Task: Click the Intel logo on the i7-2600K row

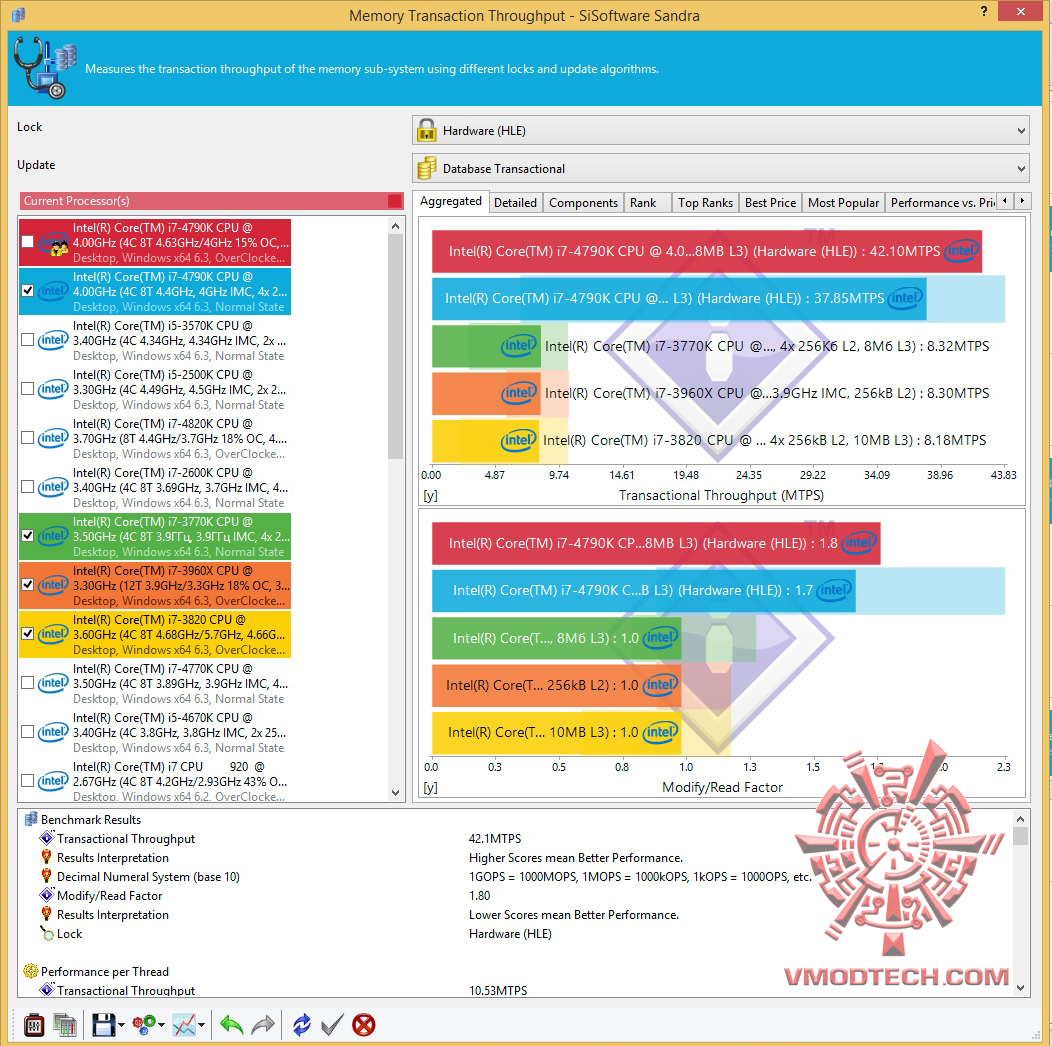Action: pos(53,487)
